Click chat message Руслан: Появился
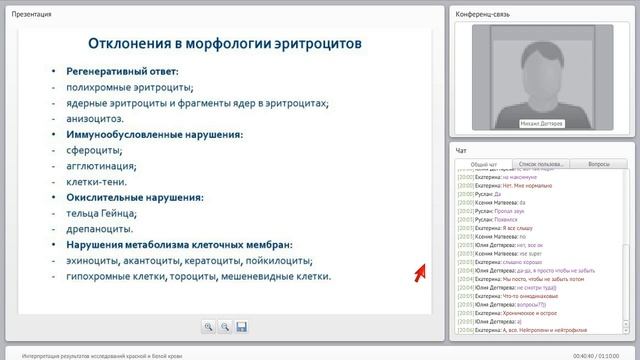Viewport: 640px width, 360px height. (x=487, y=220)
